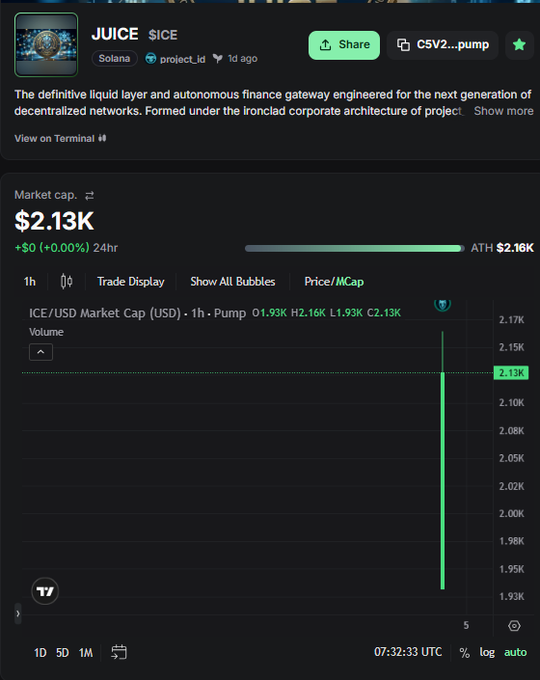Open the candlestick chart style menu
540x680 pixels.
pos(66,282)
